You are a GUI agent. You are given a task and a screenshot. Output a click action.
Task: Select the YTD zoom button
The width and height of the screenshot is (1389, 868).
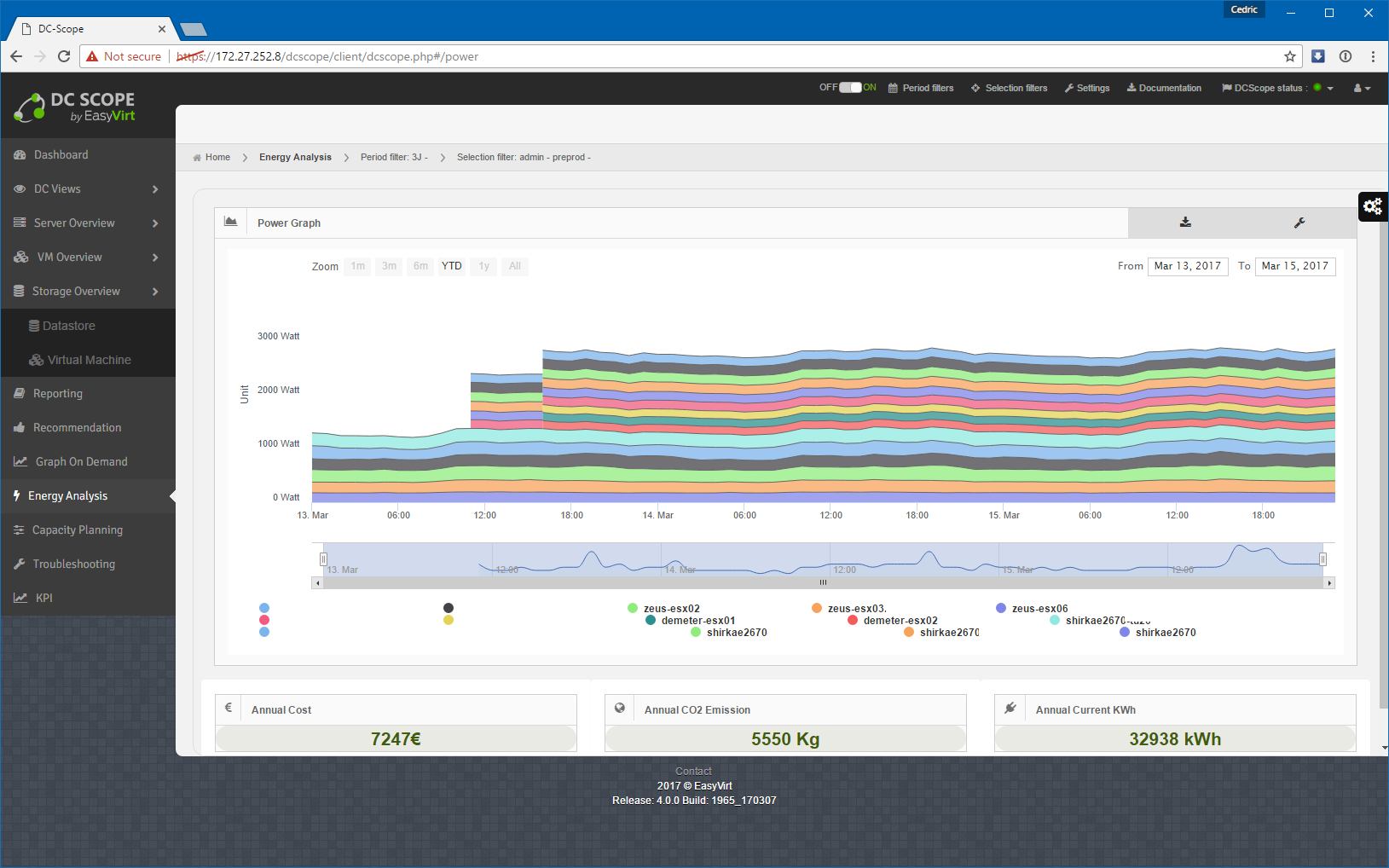click(451, 266)
